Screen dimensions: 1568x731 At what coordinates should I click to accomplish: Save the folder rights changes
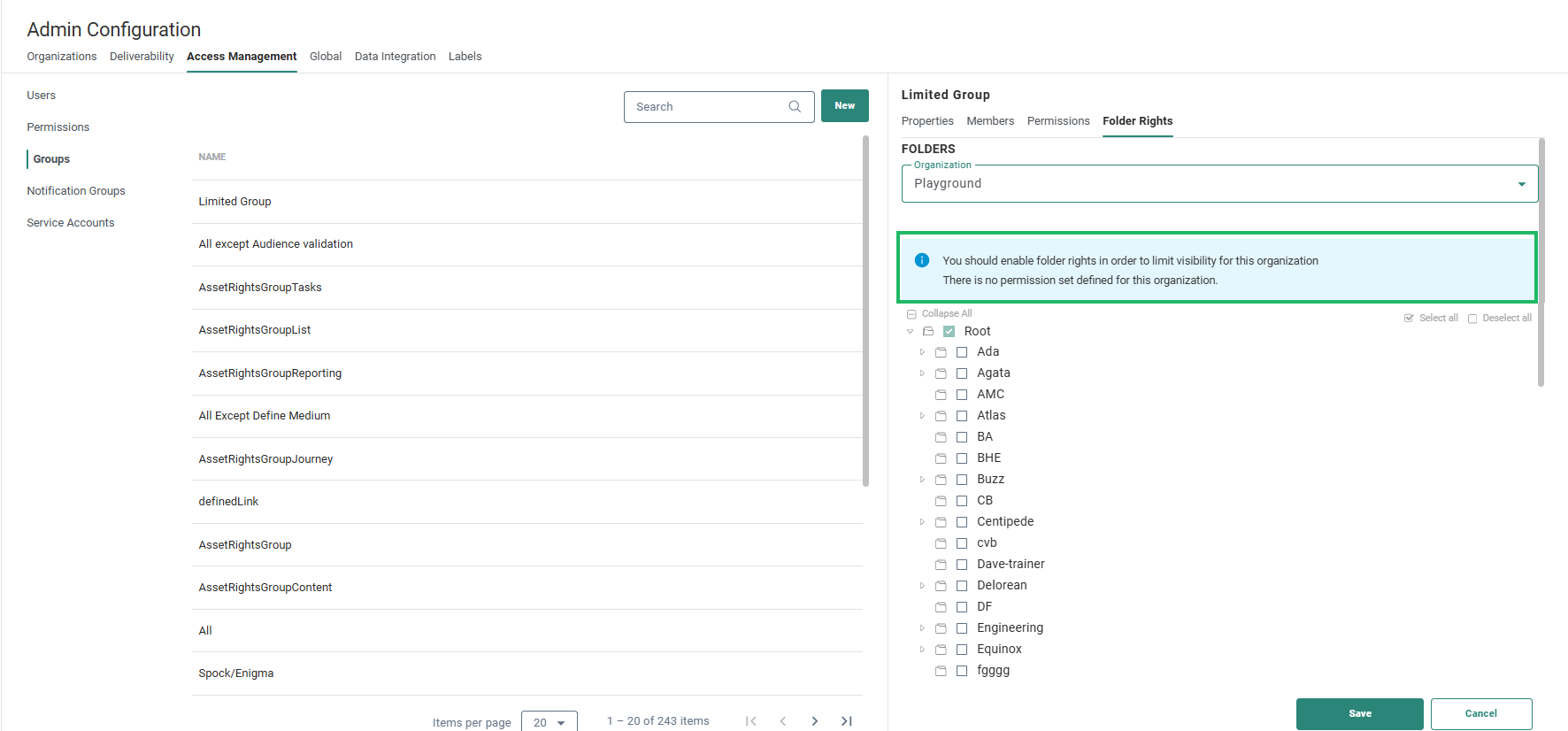(x=1359, y=713)
